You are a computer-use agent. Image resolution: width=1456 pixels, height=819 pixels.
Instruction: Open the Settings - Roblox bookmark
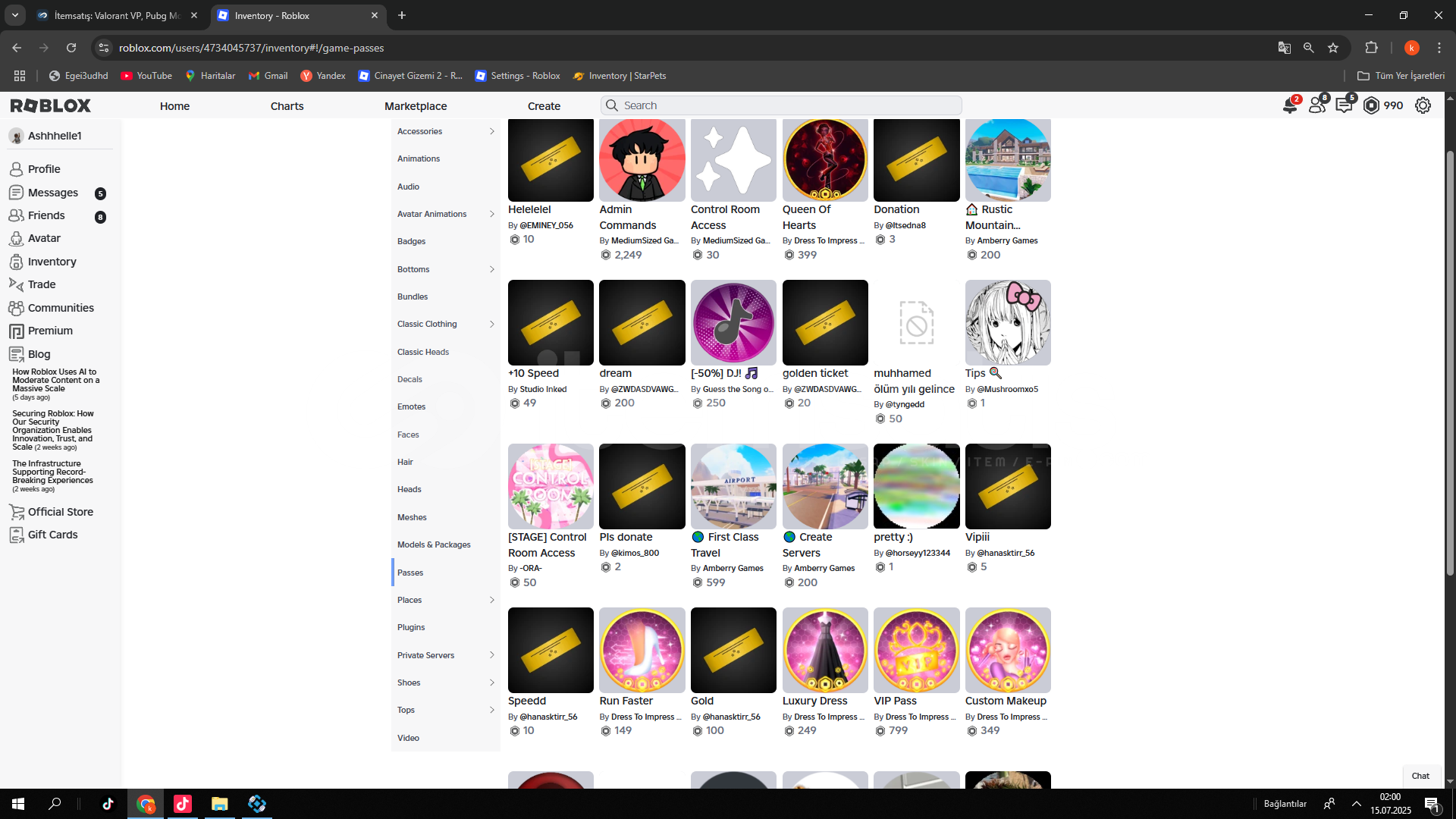pos(517,76)
